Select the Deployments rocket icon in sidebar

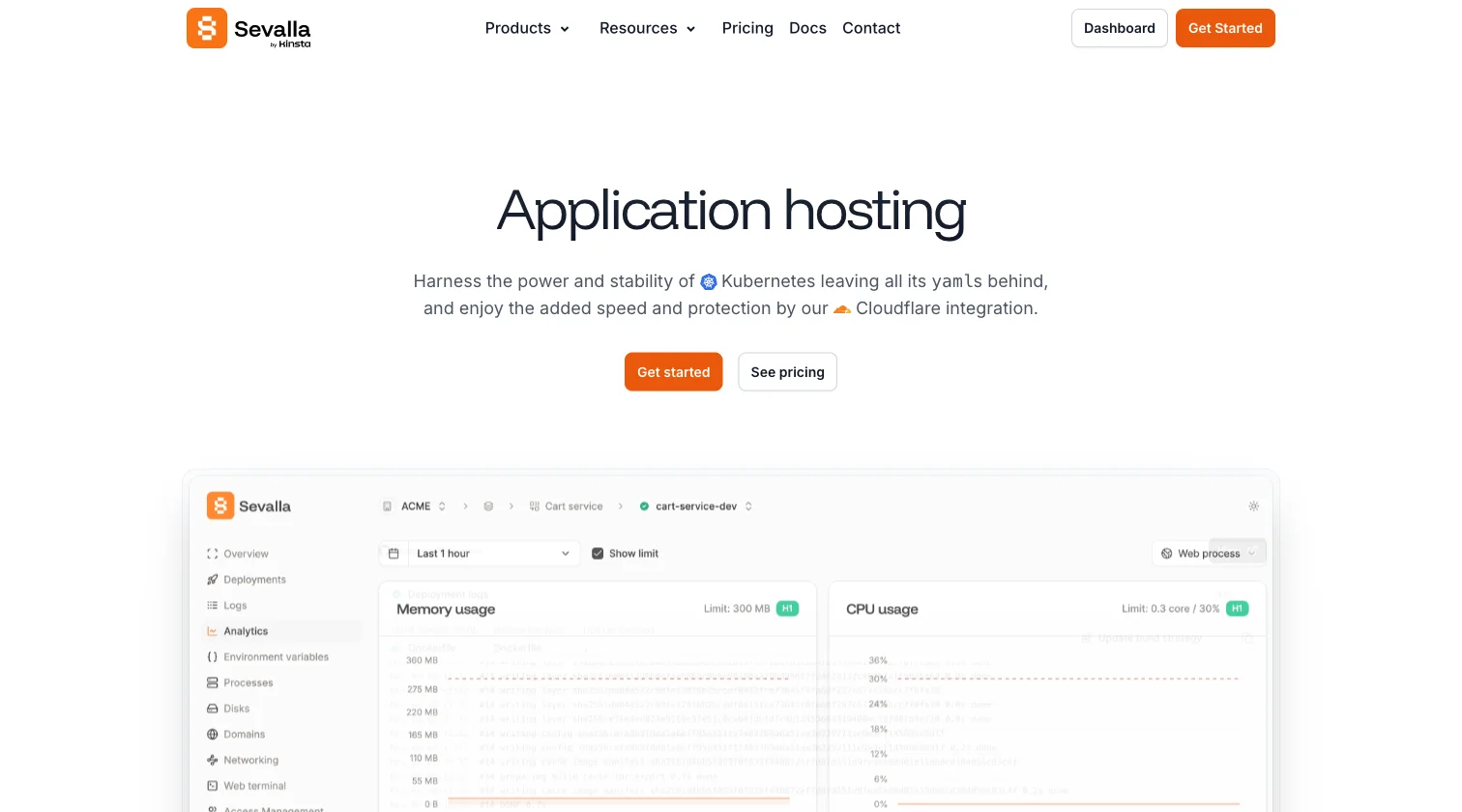click(213, 580)
